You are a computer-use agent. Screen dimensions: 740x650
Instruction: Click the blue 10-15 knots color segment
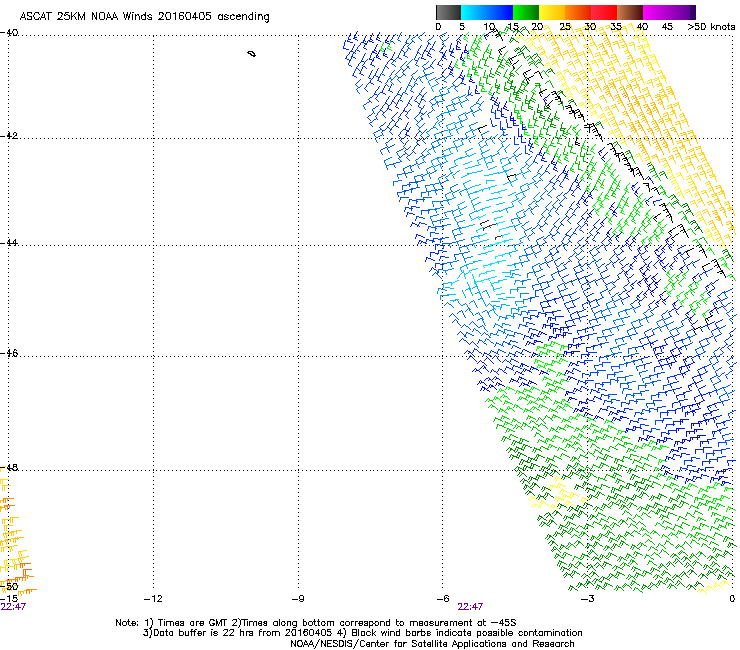(x=500, y=12)
